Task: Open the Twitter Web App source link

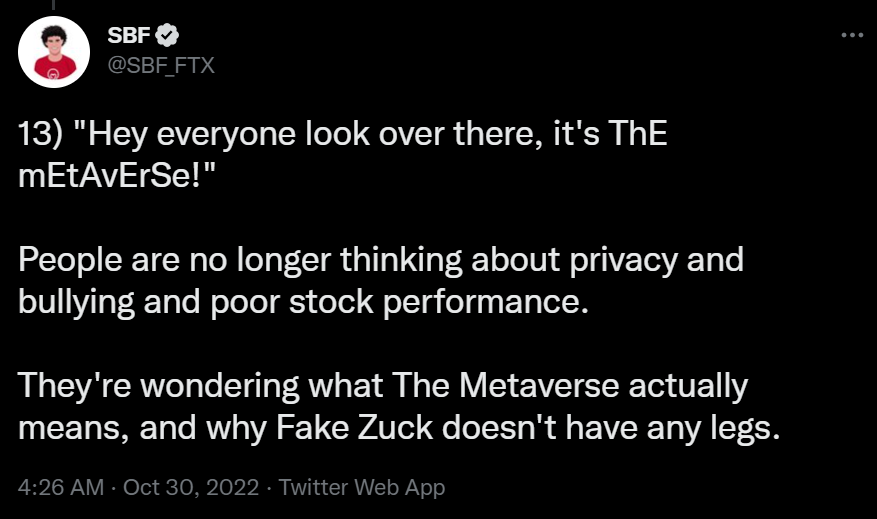Action: click(x=362, y=488)
